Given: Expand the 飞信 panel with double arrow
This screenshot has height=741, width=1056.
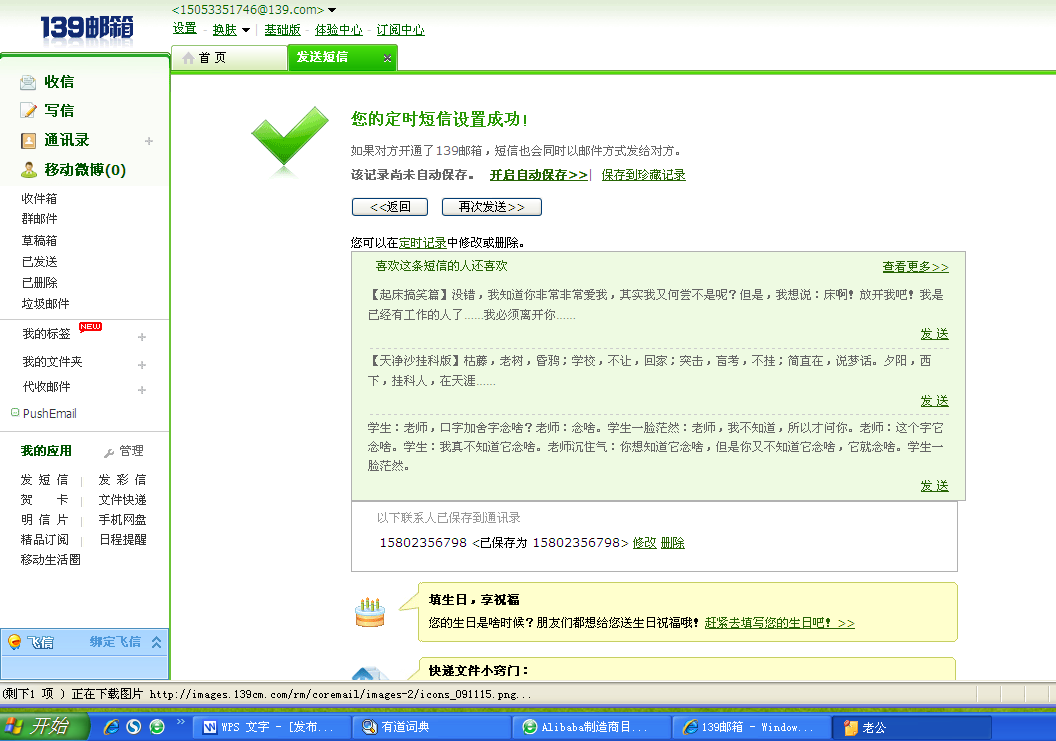Looking at the screenshot, I should click(x=156, y=642).
